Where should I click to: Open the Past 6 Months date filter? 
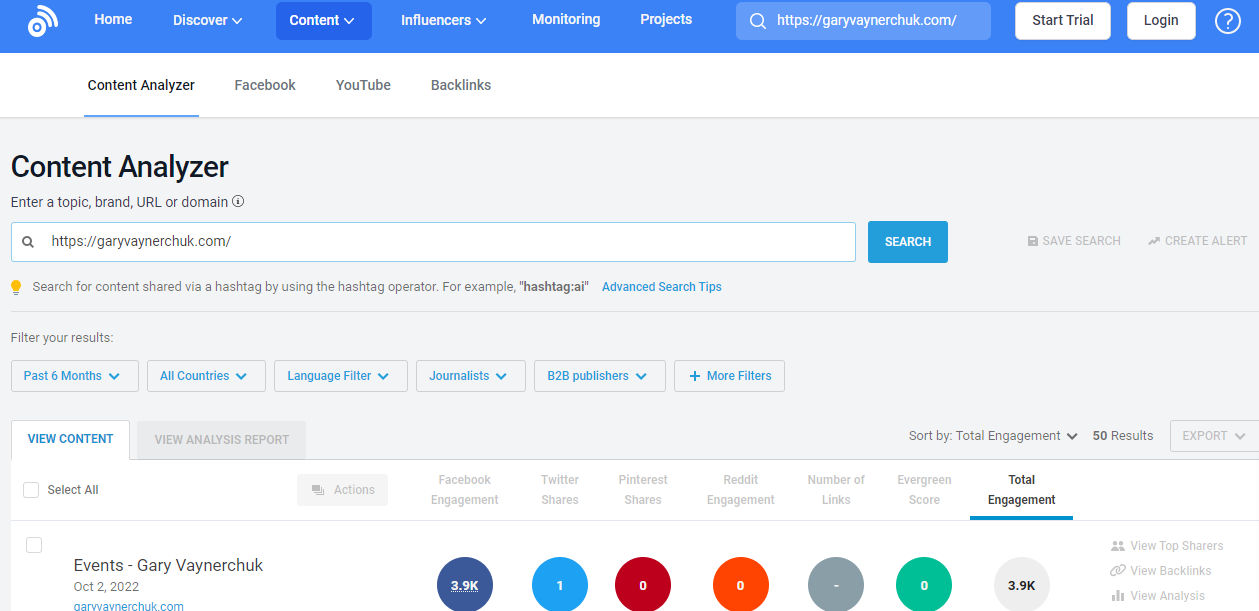(73, 376)
